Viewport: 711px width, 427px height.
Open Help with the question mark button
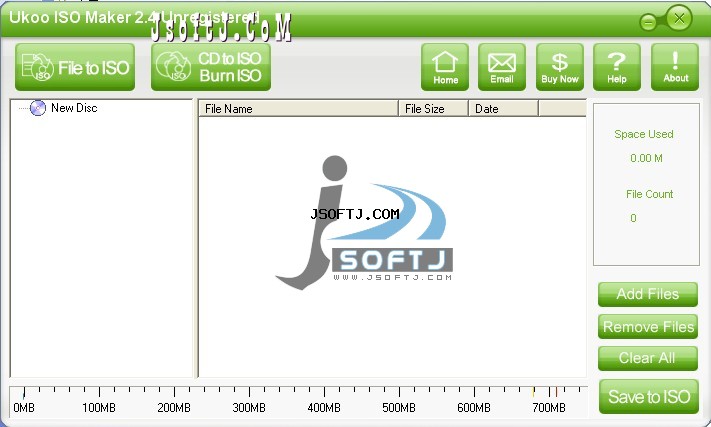(617, 67)
